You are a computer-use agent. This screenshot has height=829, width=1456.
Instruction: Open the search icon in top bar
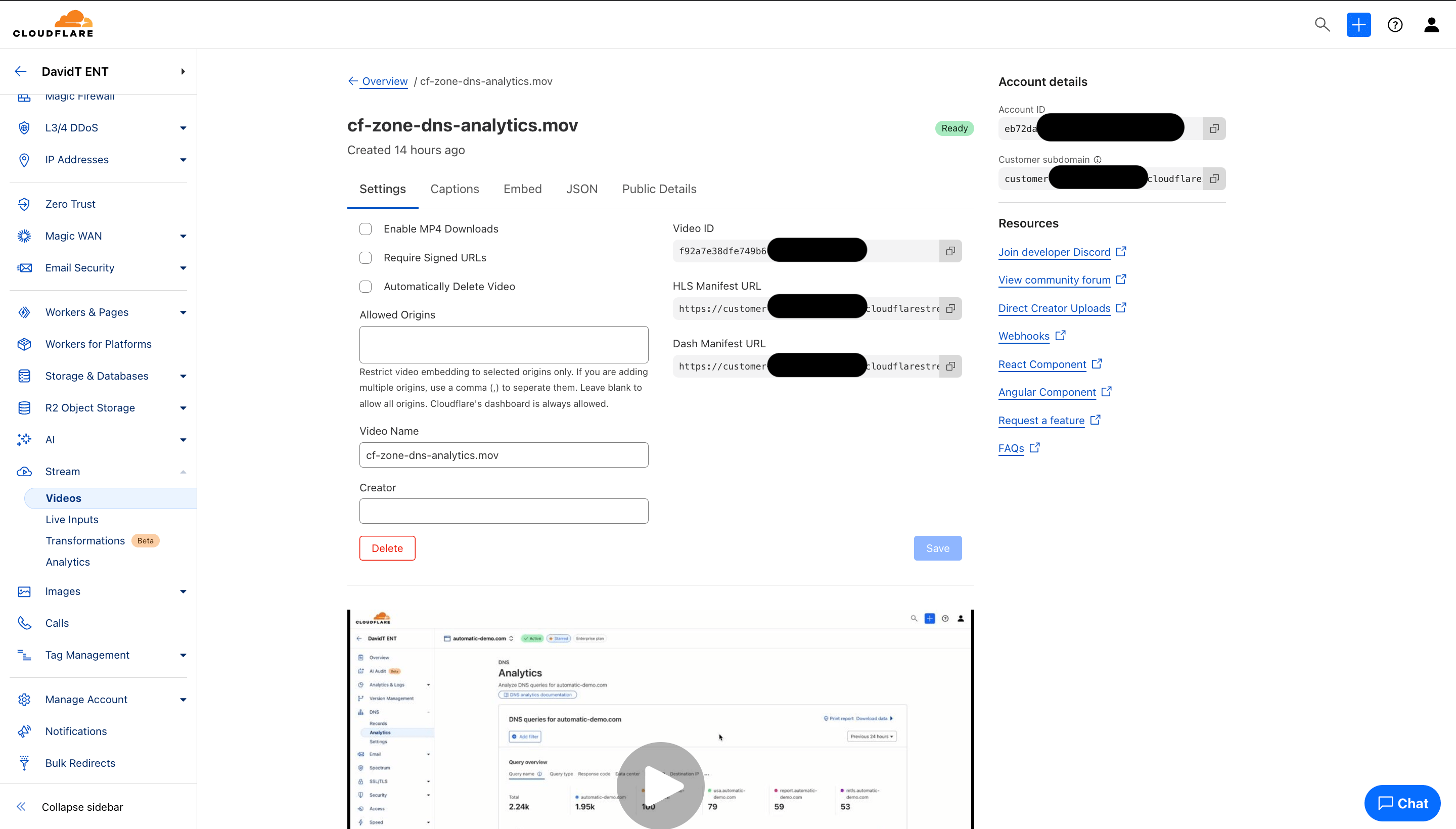point(1322,24)
